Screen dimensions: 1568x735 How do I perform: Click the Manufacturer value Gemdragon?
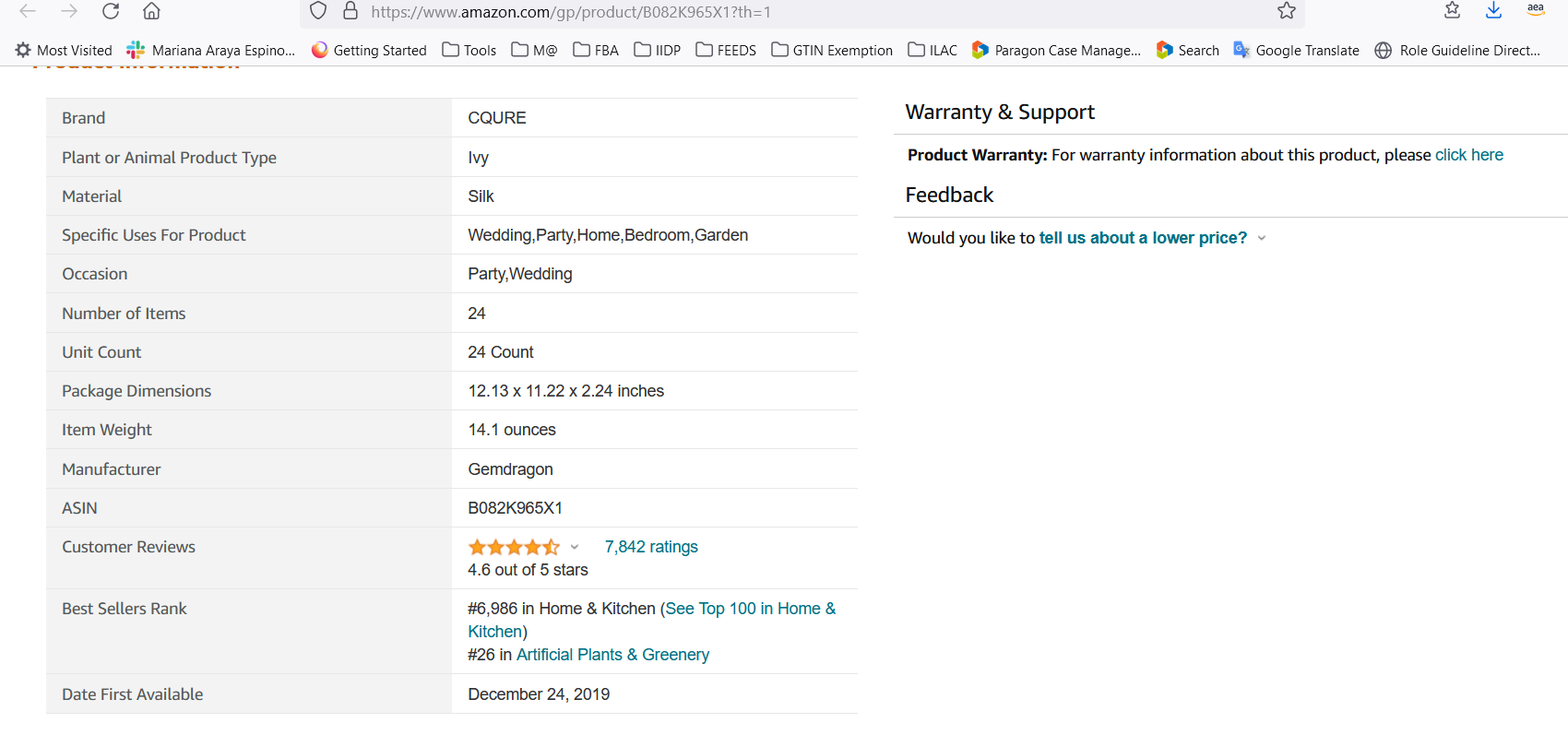pos(510,469)
